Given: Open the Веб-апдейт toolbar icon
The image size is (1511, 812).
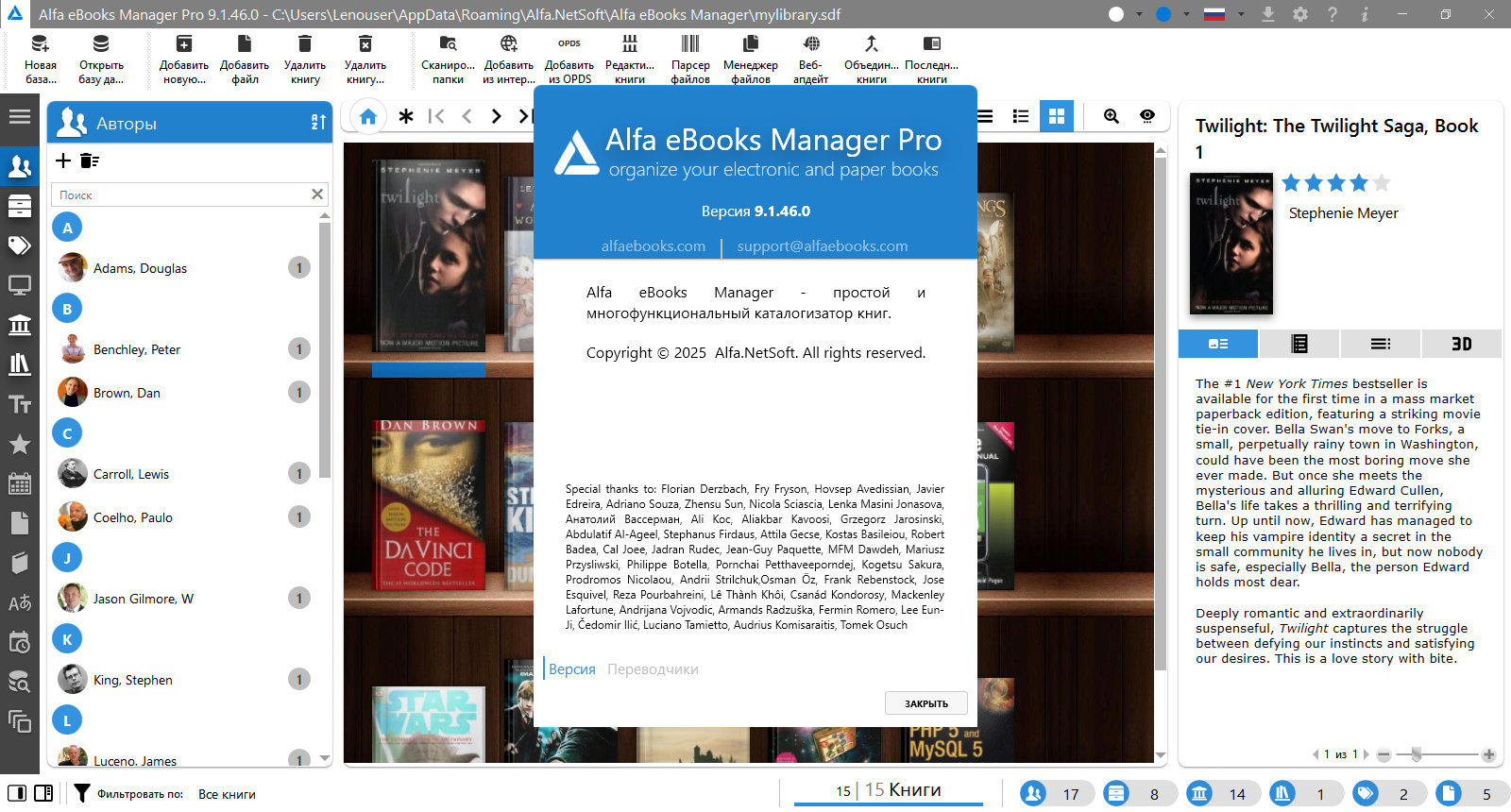Looking at the screenshot, I should tap(811, 59).
